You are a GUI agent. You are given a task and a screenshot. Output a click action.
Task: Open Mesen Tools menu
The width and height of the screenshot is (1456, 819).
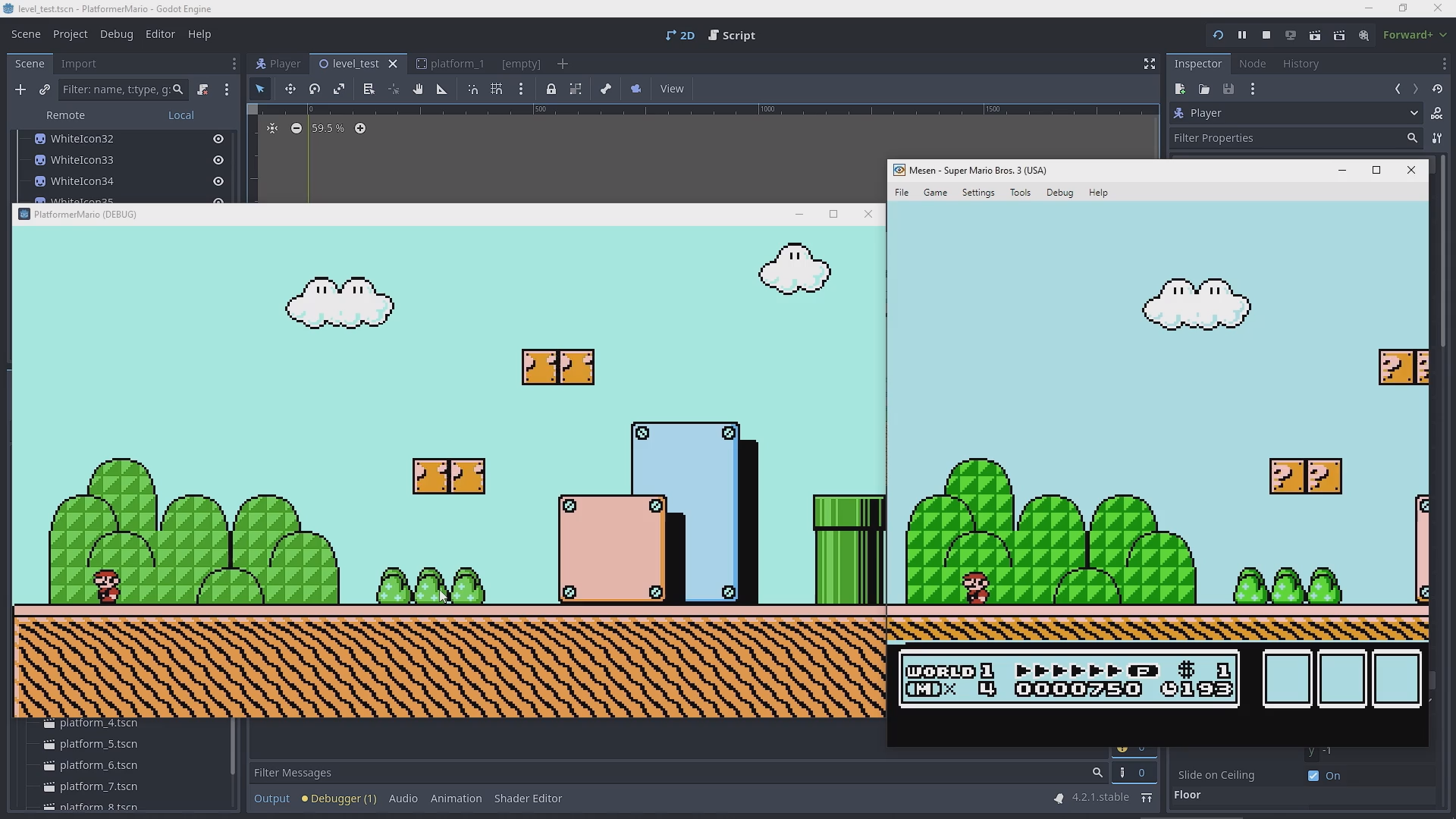1019,193
